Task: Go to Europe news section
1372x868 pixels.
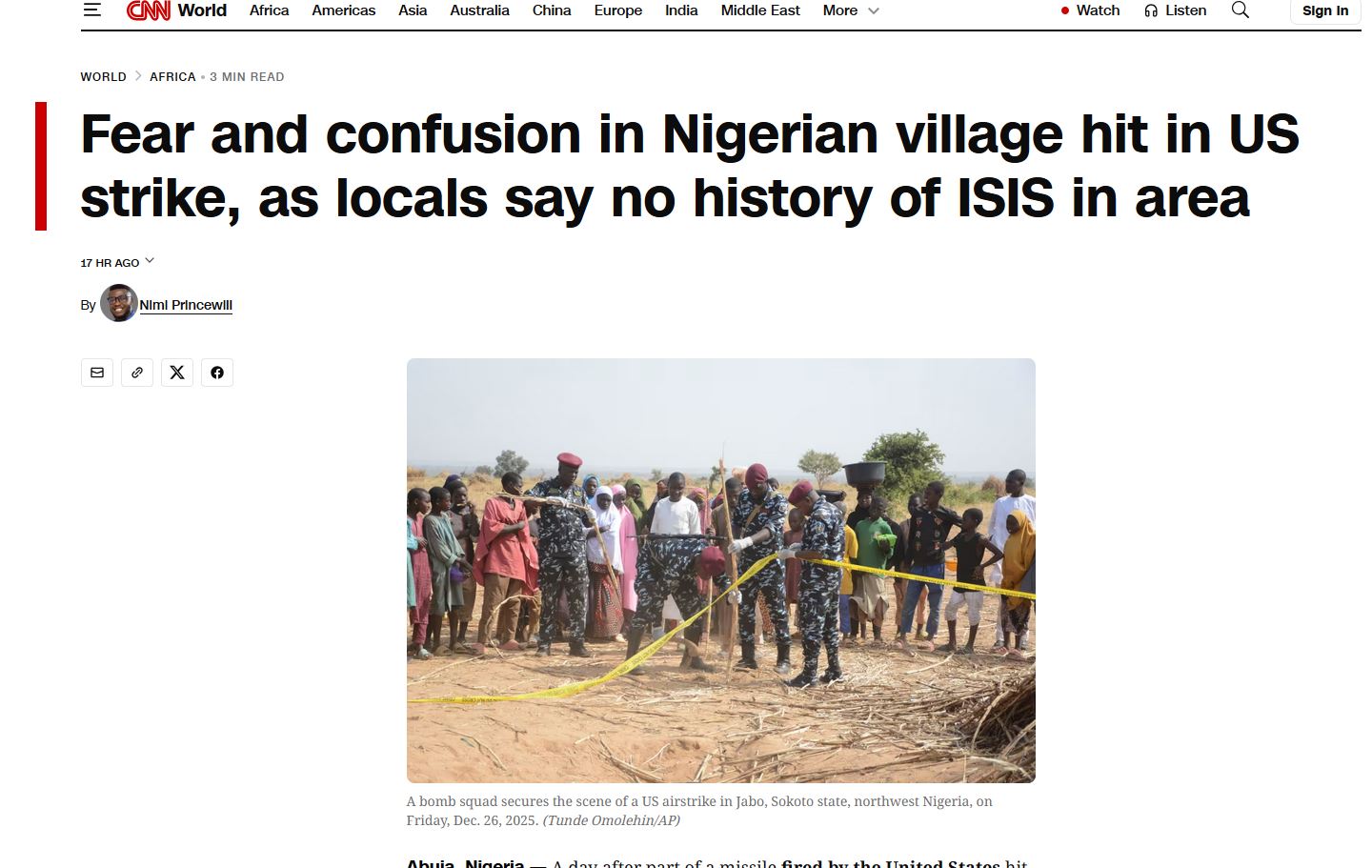Action: click(618, 10)
